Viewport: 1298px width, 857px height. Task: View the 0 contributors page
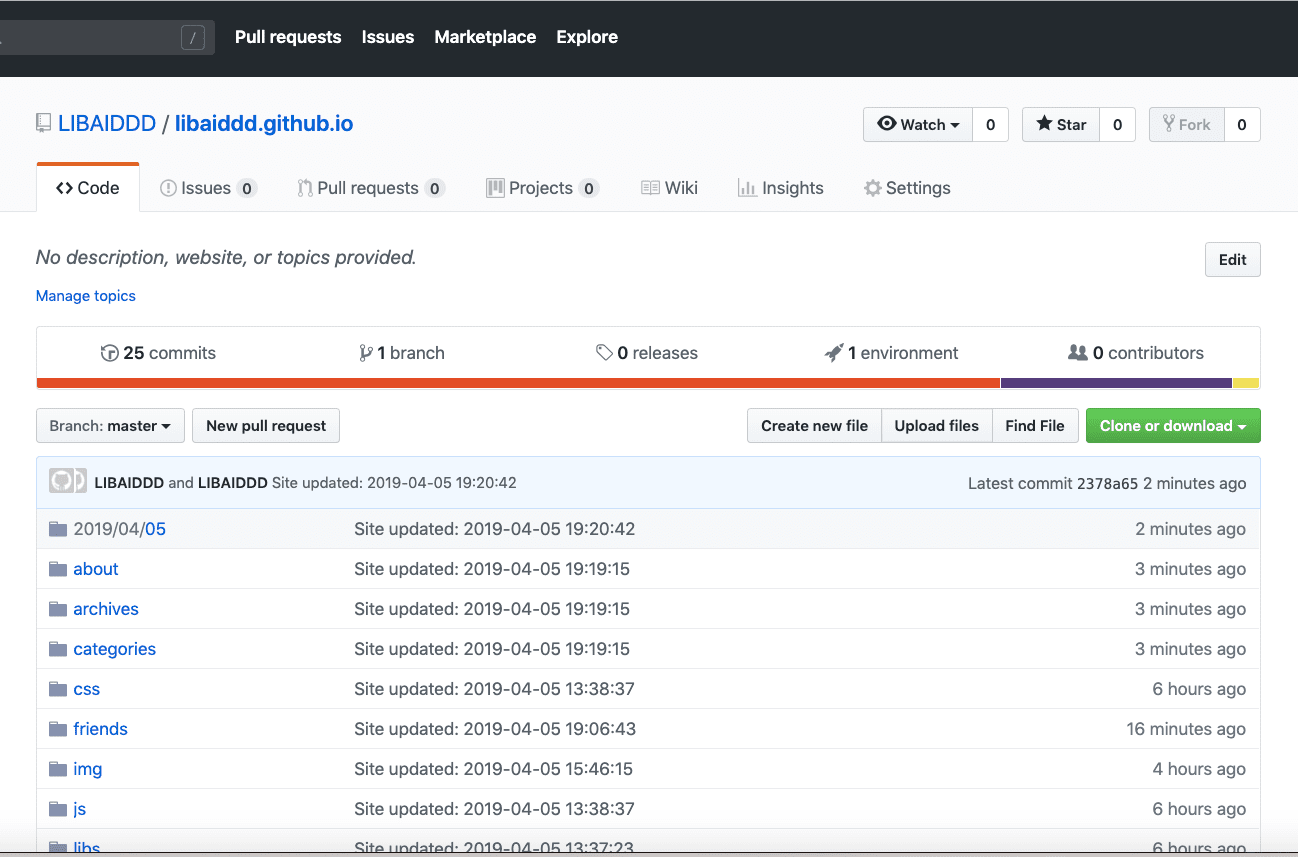coord(1136,353)
